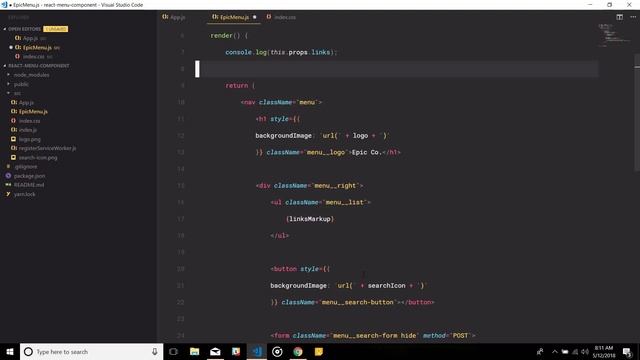Click the code minimap preview
640x360 pixels.
click(615, 35)
